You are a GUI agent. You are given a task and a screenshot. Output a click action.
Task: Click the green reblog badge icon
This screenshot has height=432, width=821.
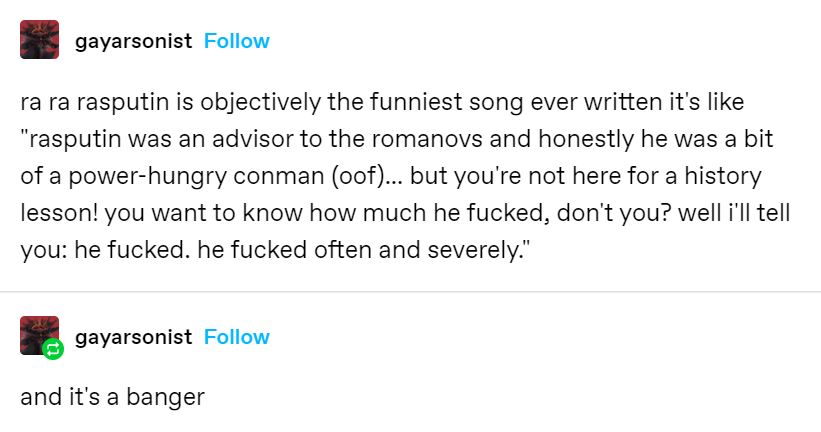pos(52,349)
